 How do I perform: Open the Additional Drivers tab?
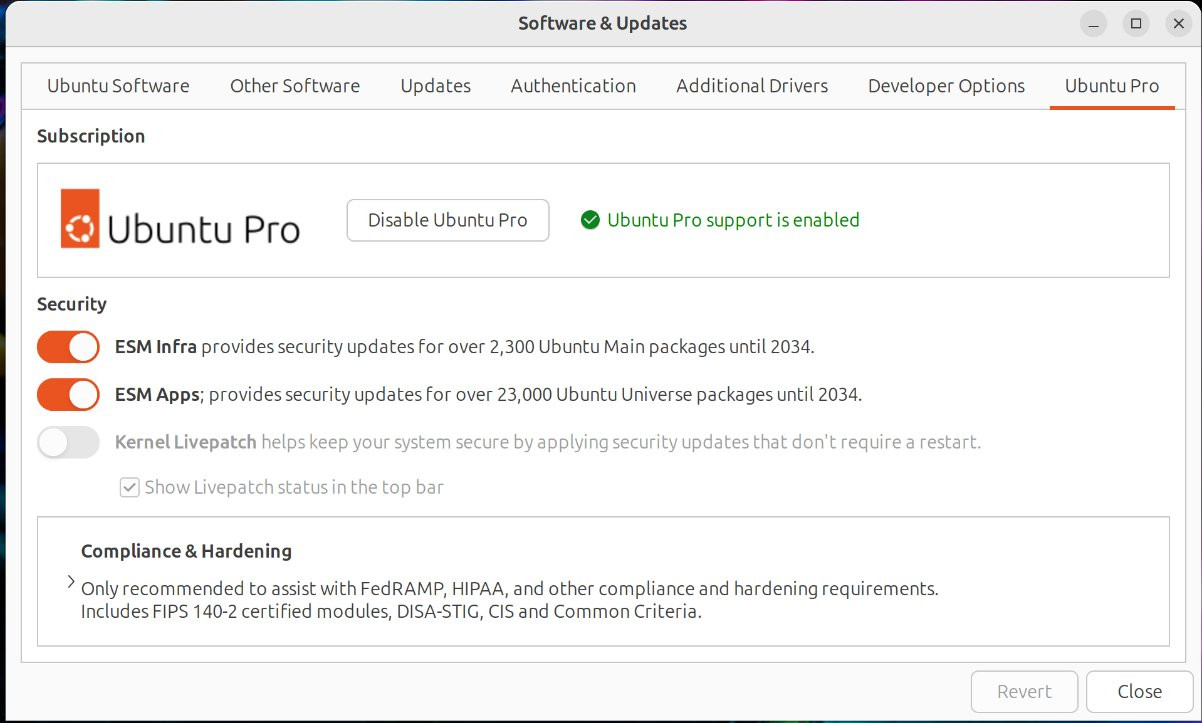point(752,86)
